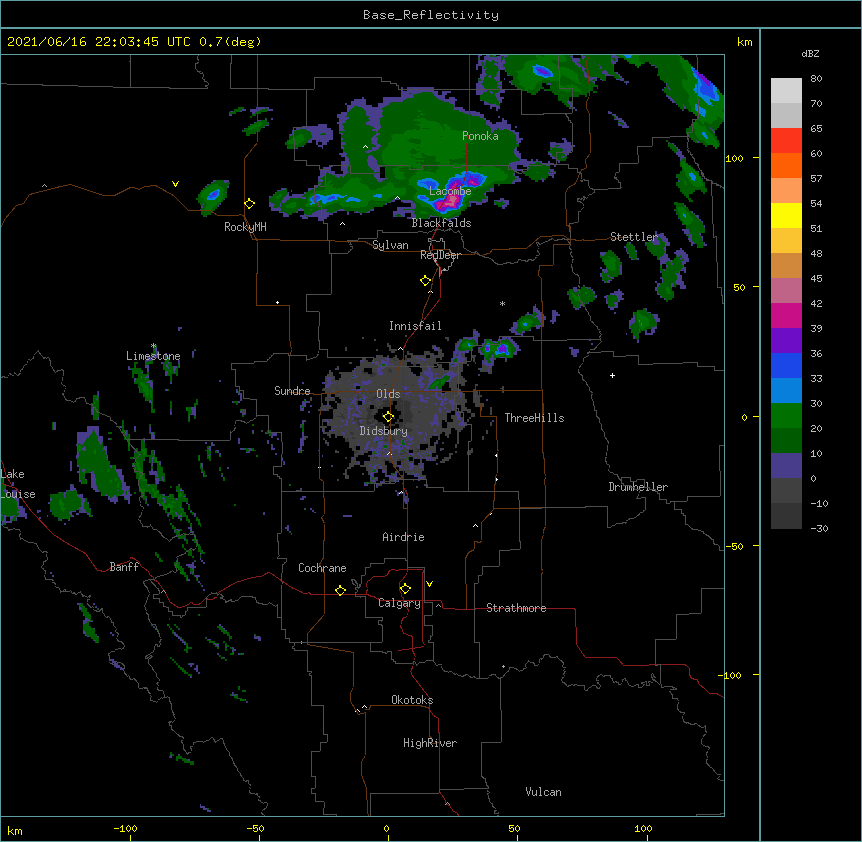Click the Cochrane town label
Screen dimensions: 862x842
[x=322, y=568]
